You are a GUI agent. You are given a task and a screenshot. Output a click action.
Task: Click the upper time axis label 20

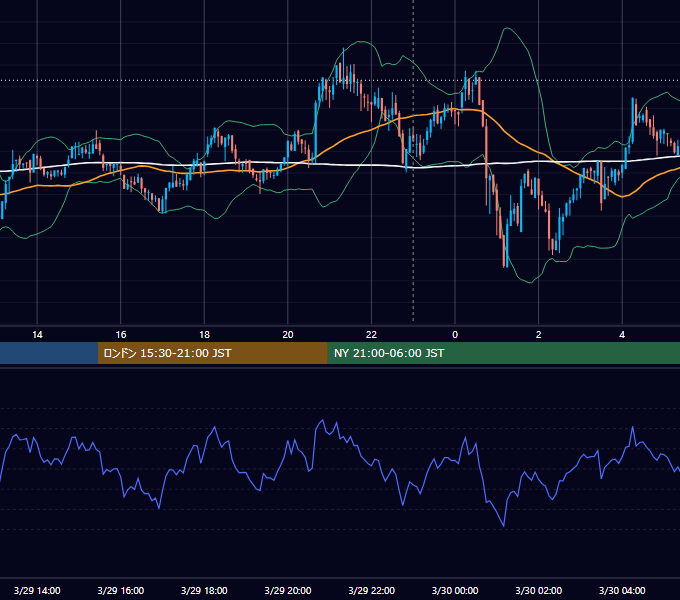click(x=288, y=335)
